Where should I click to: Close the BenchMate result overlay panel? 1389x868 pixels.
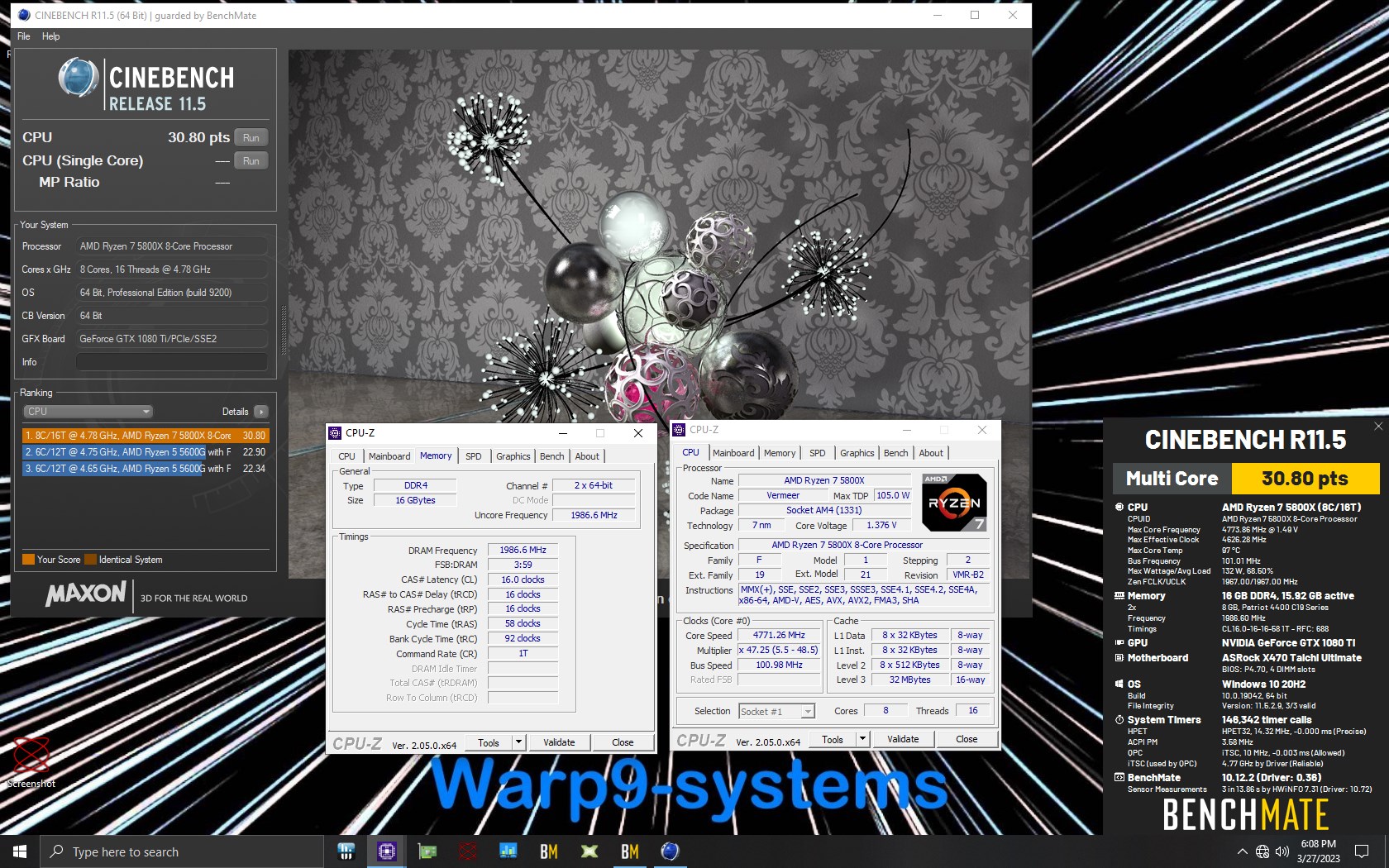[1377, 427]
